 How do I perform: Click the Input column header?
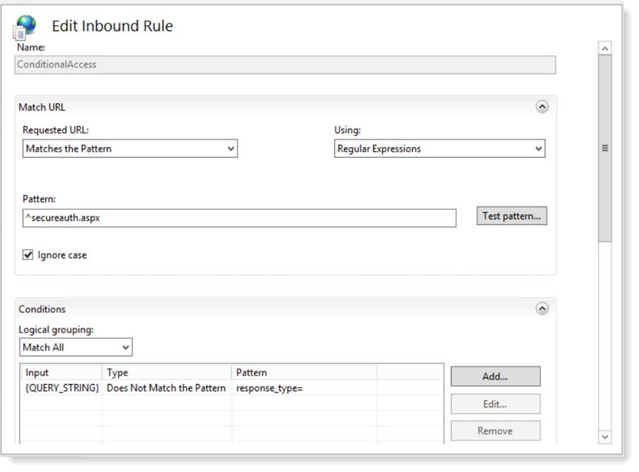[61, 373]
